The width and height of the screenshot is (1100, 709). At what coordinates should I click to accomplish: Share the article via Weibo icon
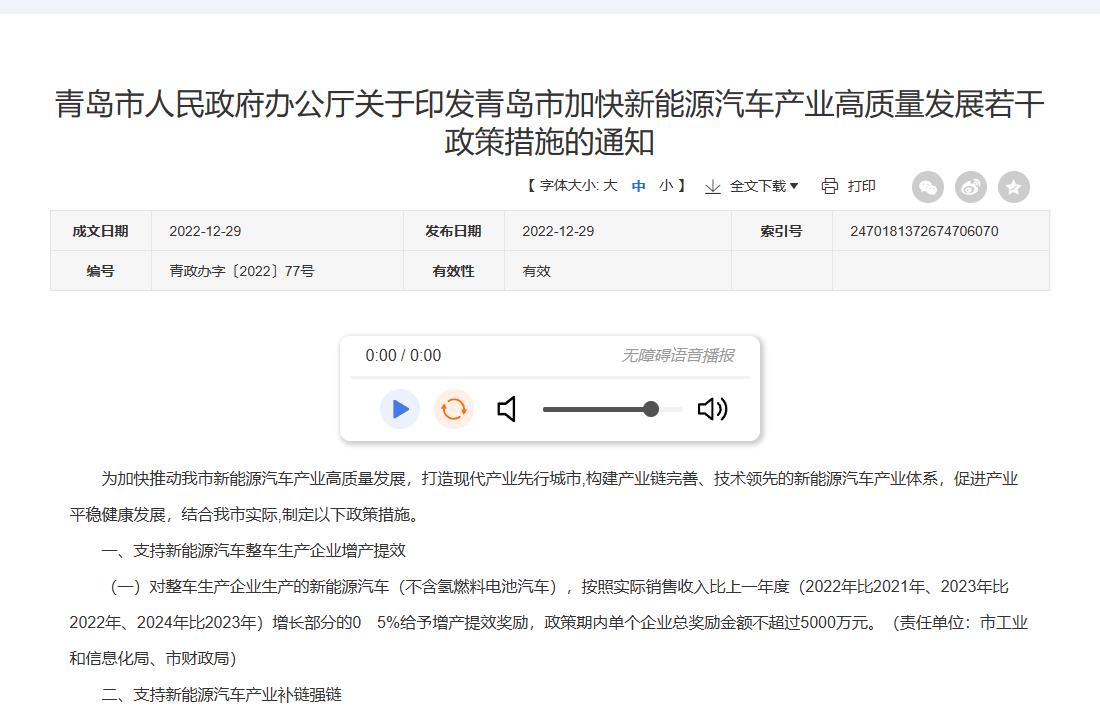pos(971,187)
